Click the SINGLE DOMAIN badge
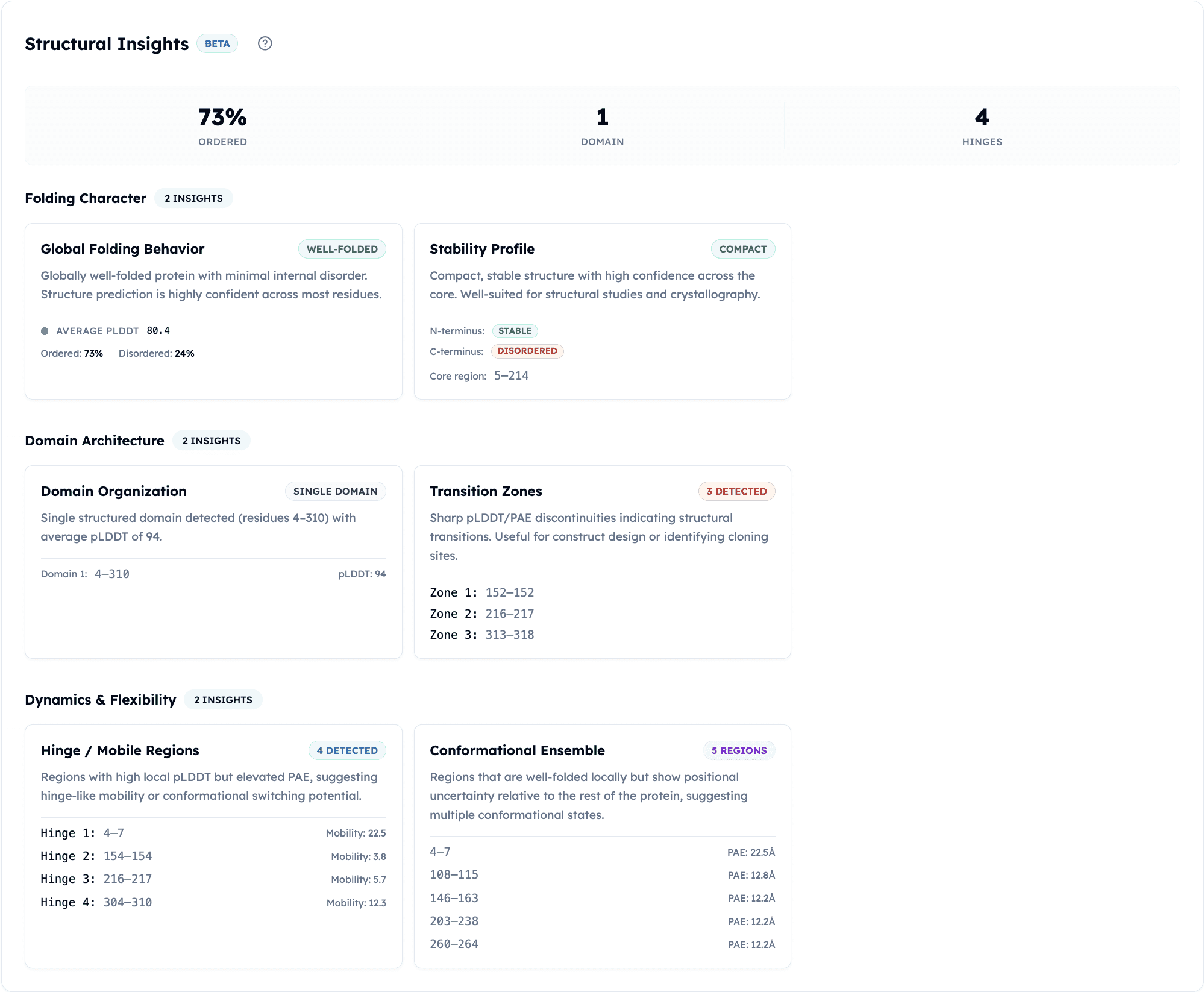The height and width of the screenshot is (992, 1204). pyautogui.click(x=335, y=491)
